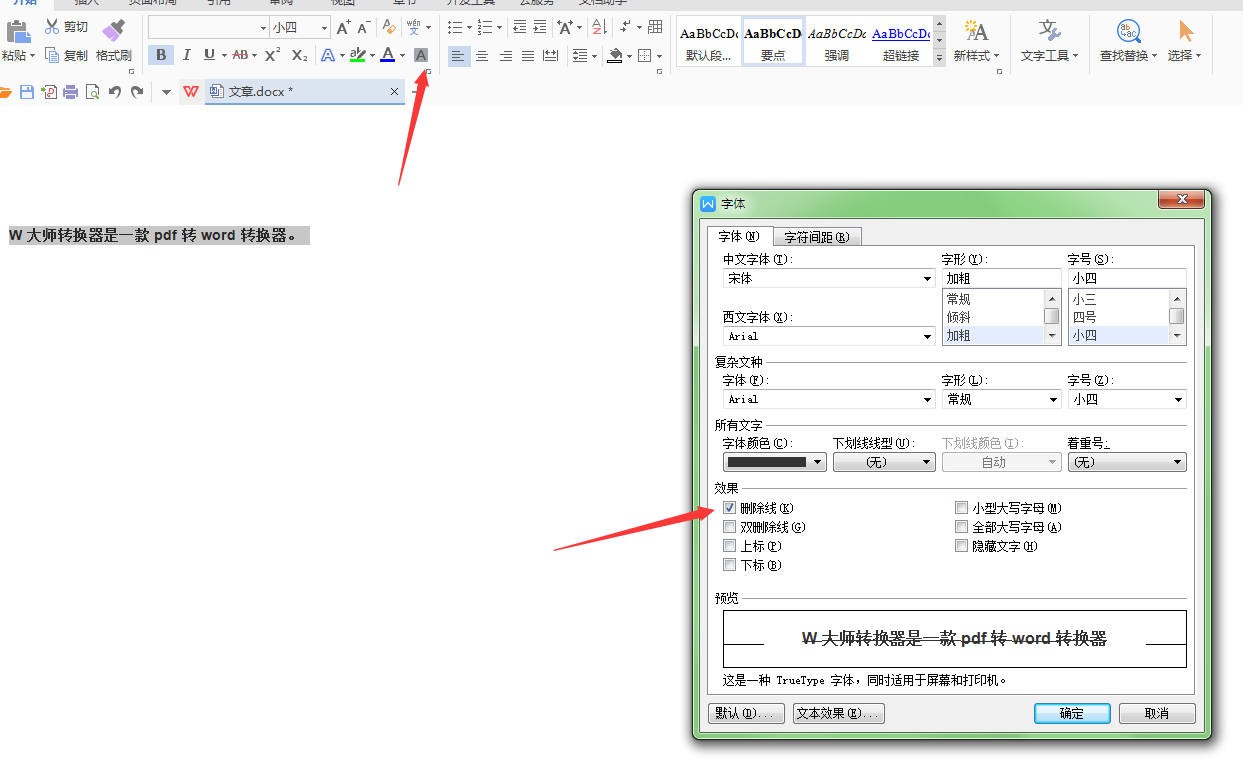Uncheck the 删除线 strikethrough checkbox
This screenshot has height=763, width=1243.
(x=730, y=509)
